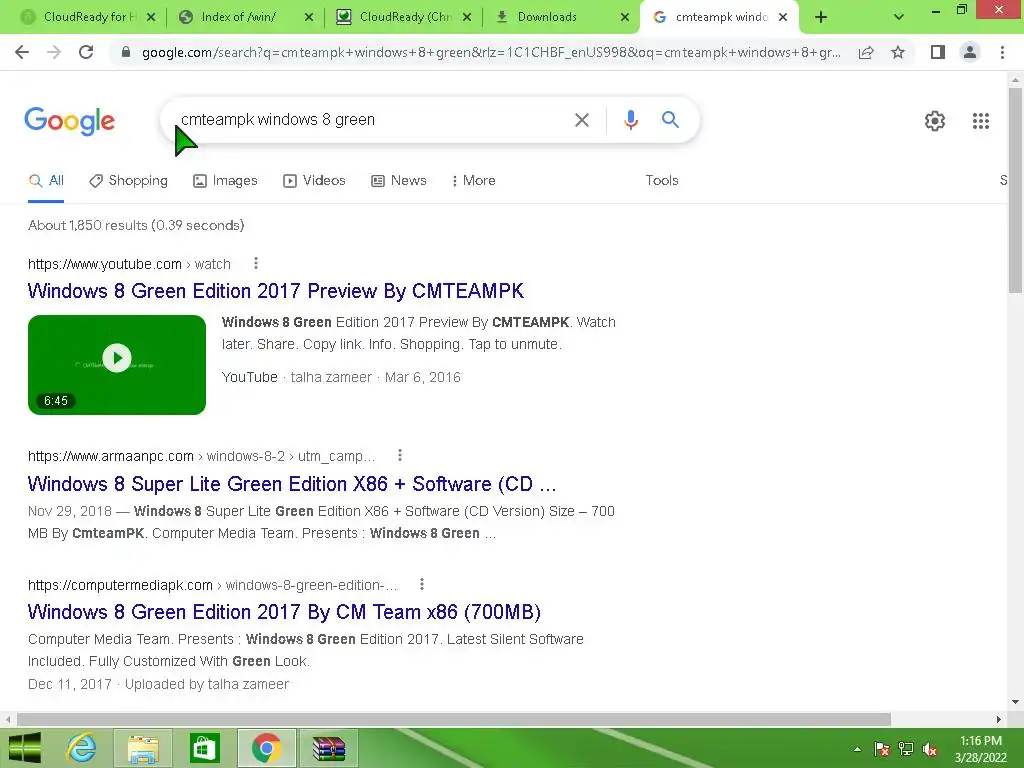Select the Chrome taskbar icon

[x=266, y=748]
